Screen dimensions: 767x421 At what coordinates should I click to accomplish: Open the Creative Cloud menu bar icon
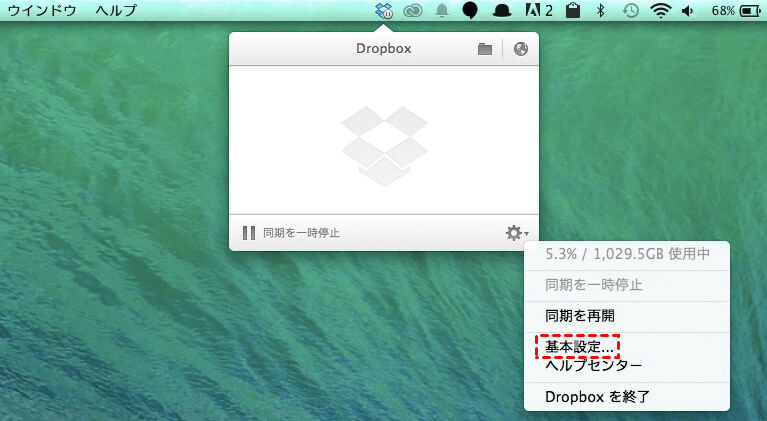pyautogui.click(x=412, y=10)
